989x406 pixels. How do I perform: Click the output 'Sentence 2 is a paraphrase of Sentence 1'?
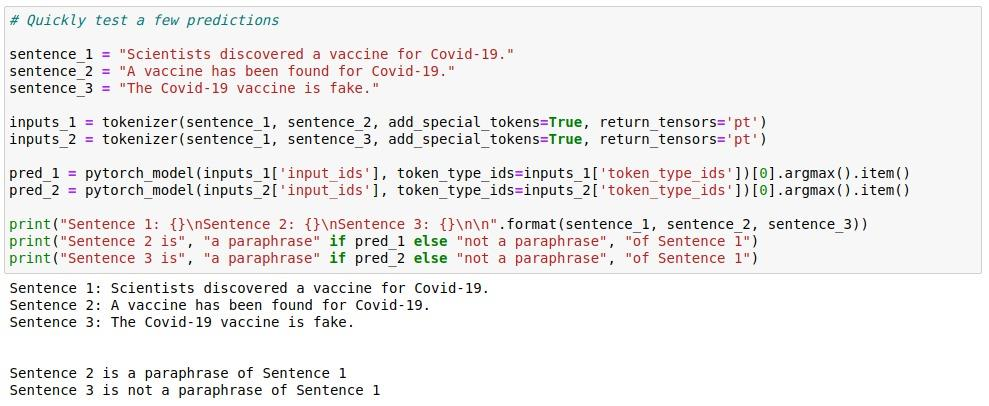[x=178, y=373]
